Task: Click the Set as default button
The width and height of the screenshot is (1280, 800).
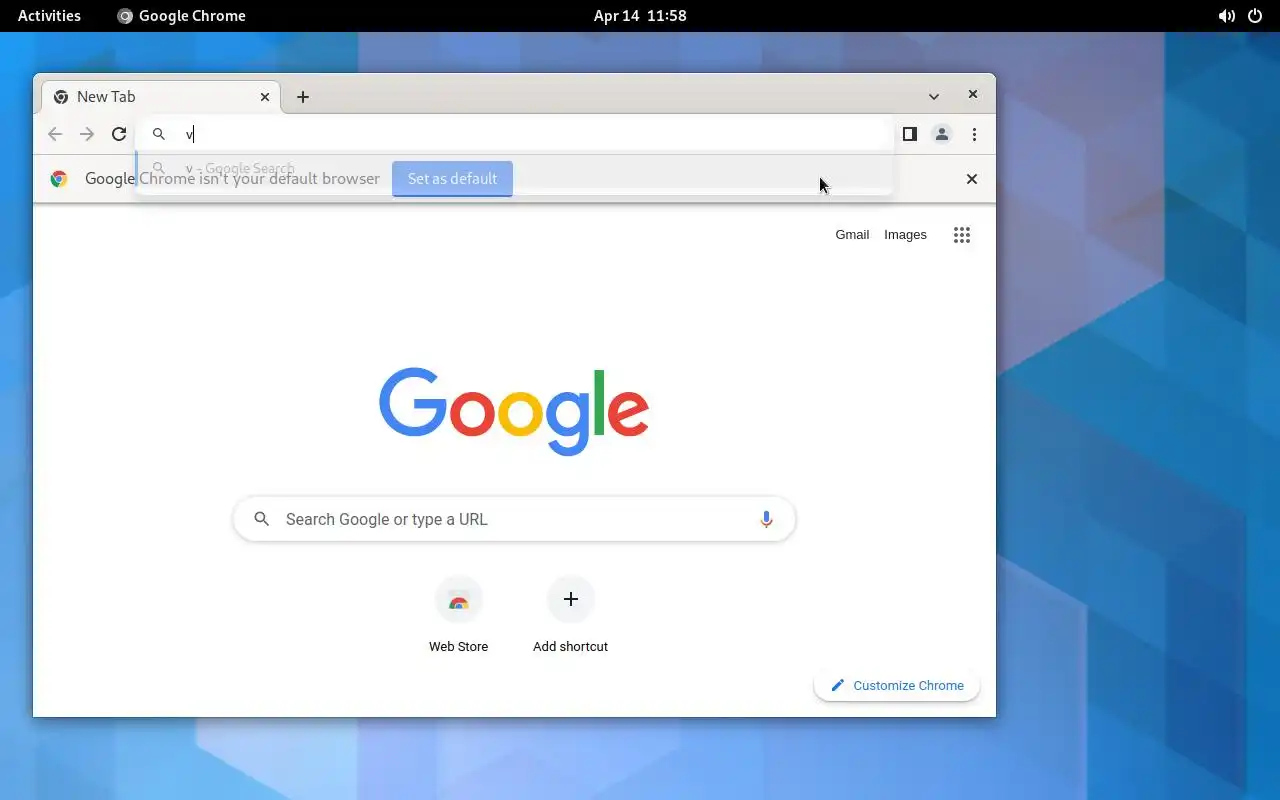Action: [x=452, y=179]
